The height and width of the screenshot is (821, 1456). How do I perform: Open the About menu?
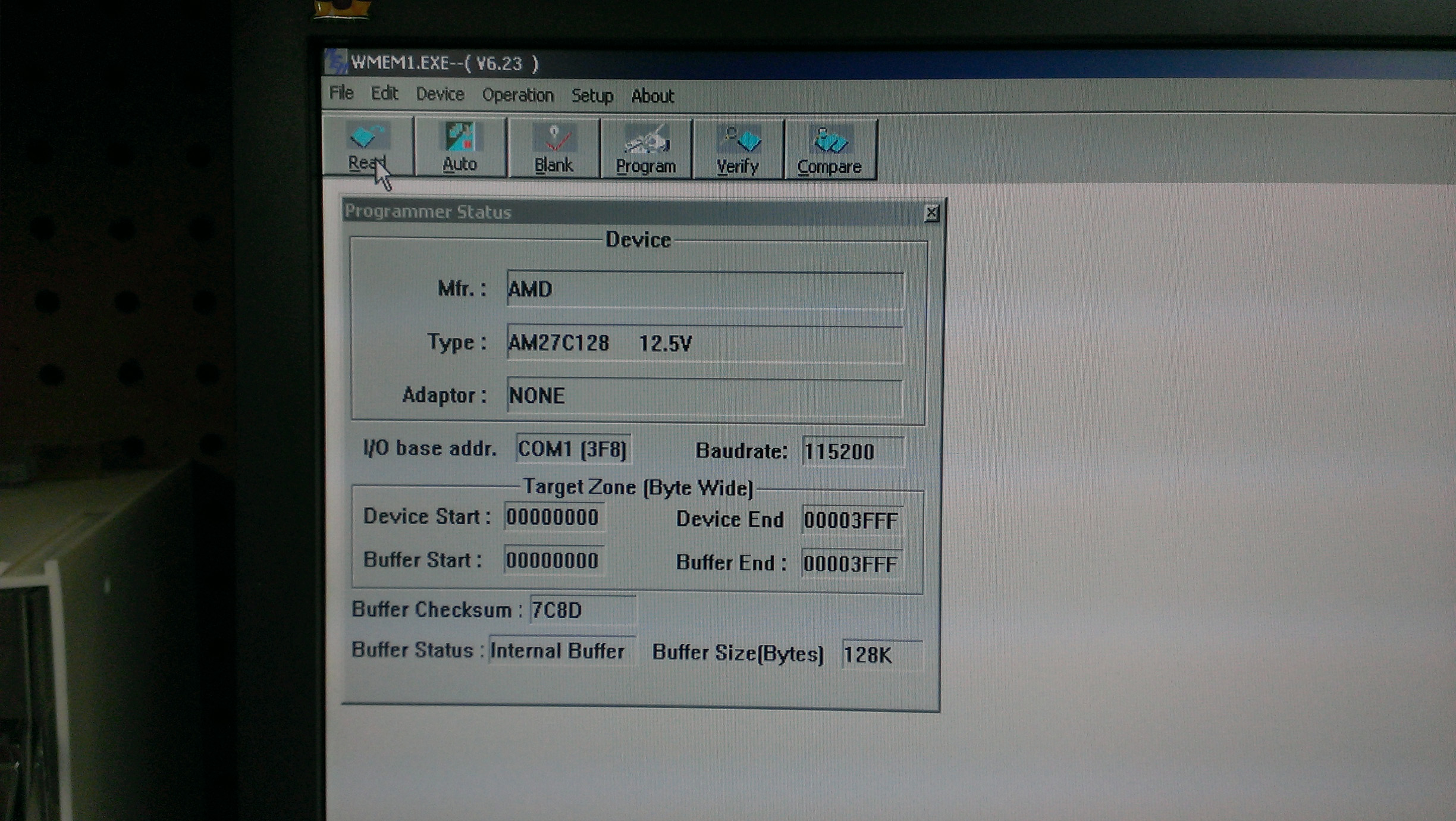[x=652, y=96]
